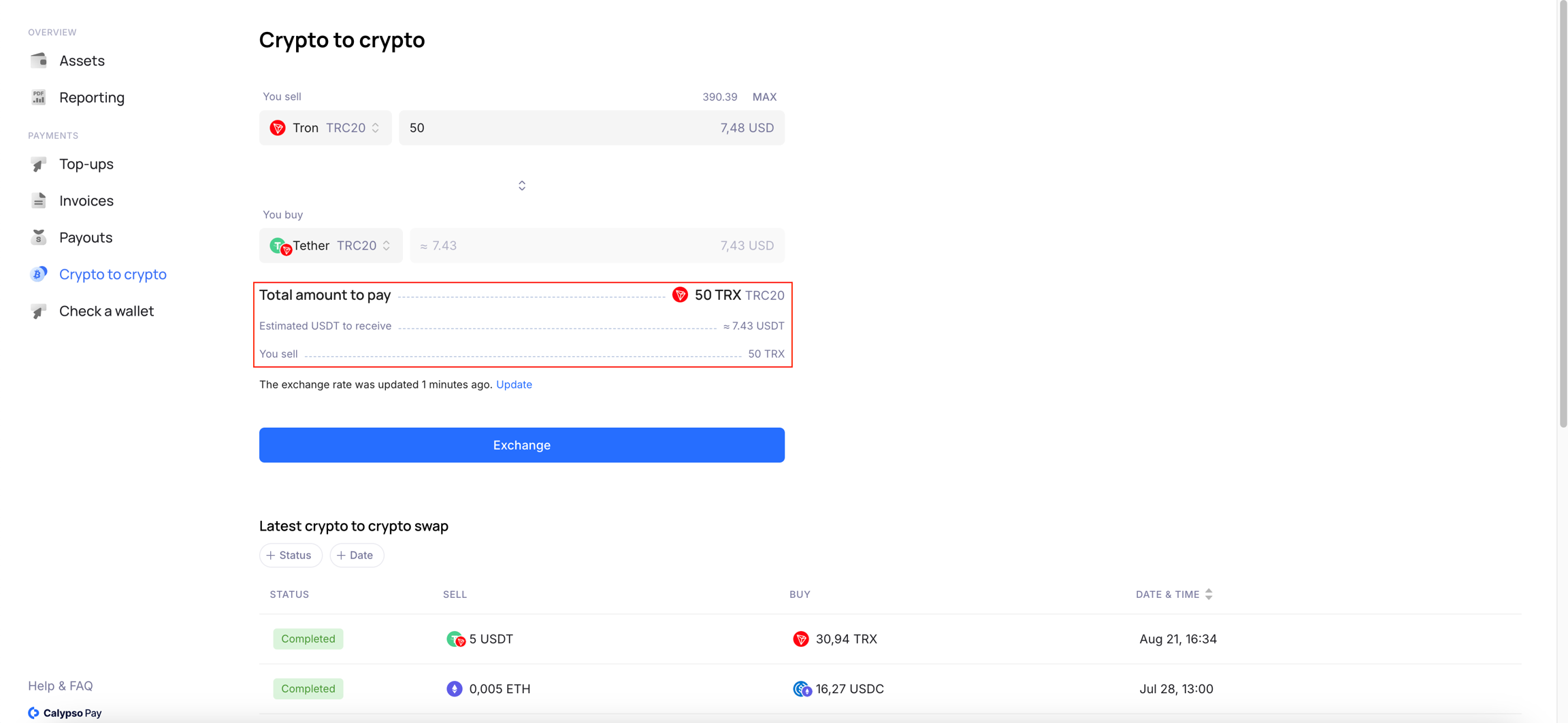The height and width of the screenshot is (723, 1568).
Task: Click the Top-ups sidebar icon
Action: (39, 164)
